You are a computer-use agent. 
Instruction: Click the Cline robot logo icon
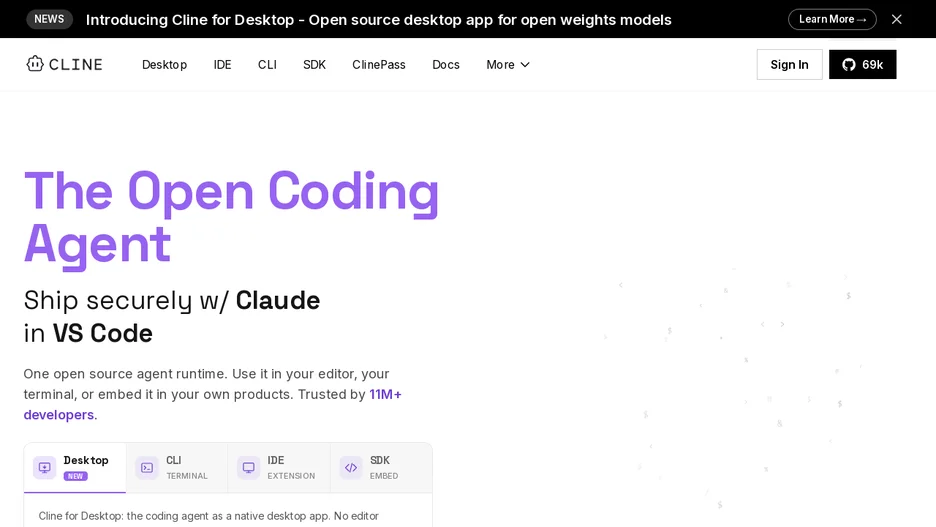[x=35, y=64]
